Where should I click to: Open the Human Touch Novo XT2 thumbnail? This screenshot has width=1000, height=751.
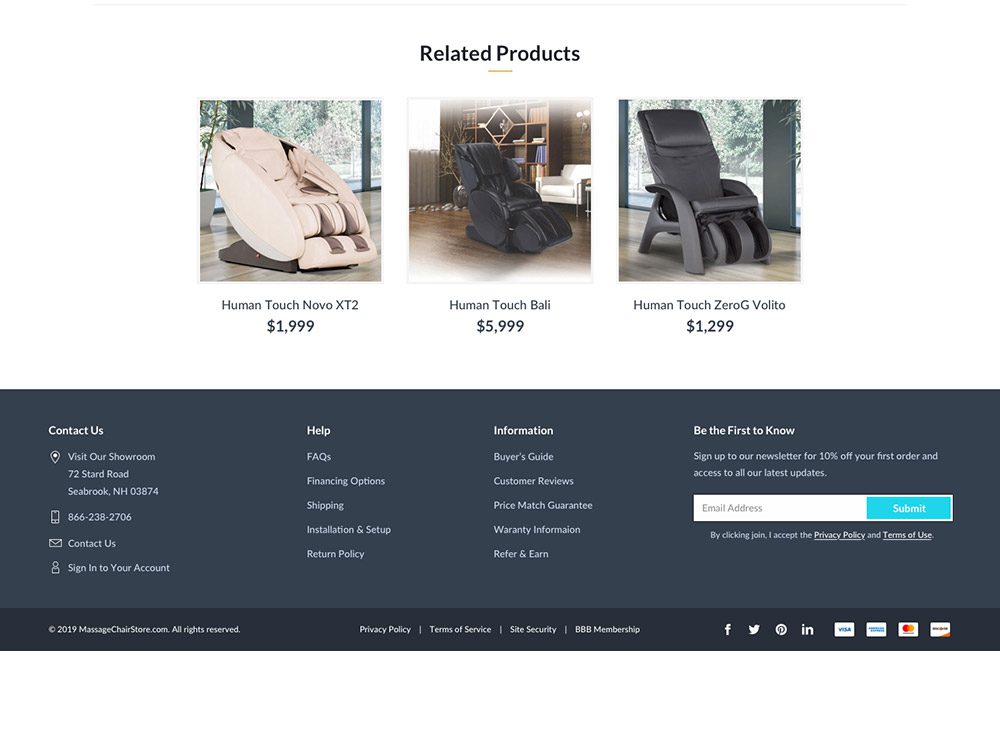click(x=290, y=190)
